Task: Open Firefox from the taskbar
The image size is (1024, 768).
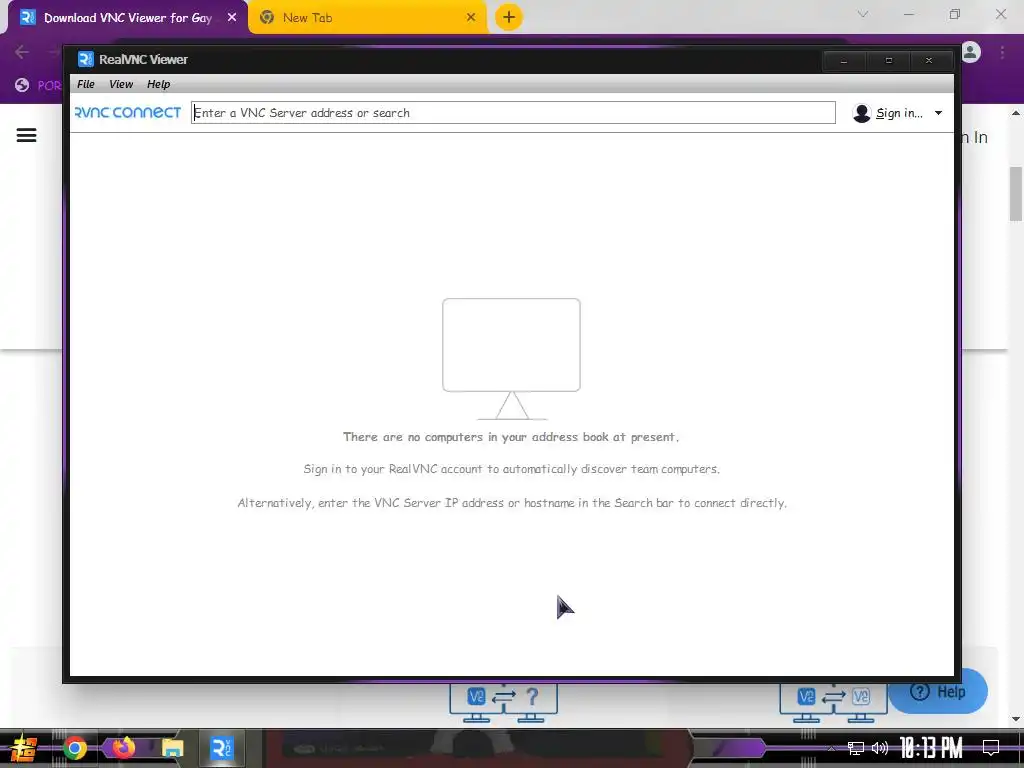Action: click(x=123, y=747)
